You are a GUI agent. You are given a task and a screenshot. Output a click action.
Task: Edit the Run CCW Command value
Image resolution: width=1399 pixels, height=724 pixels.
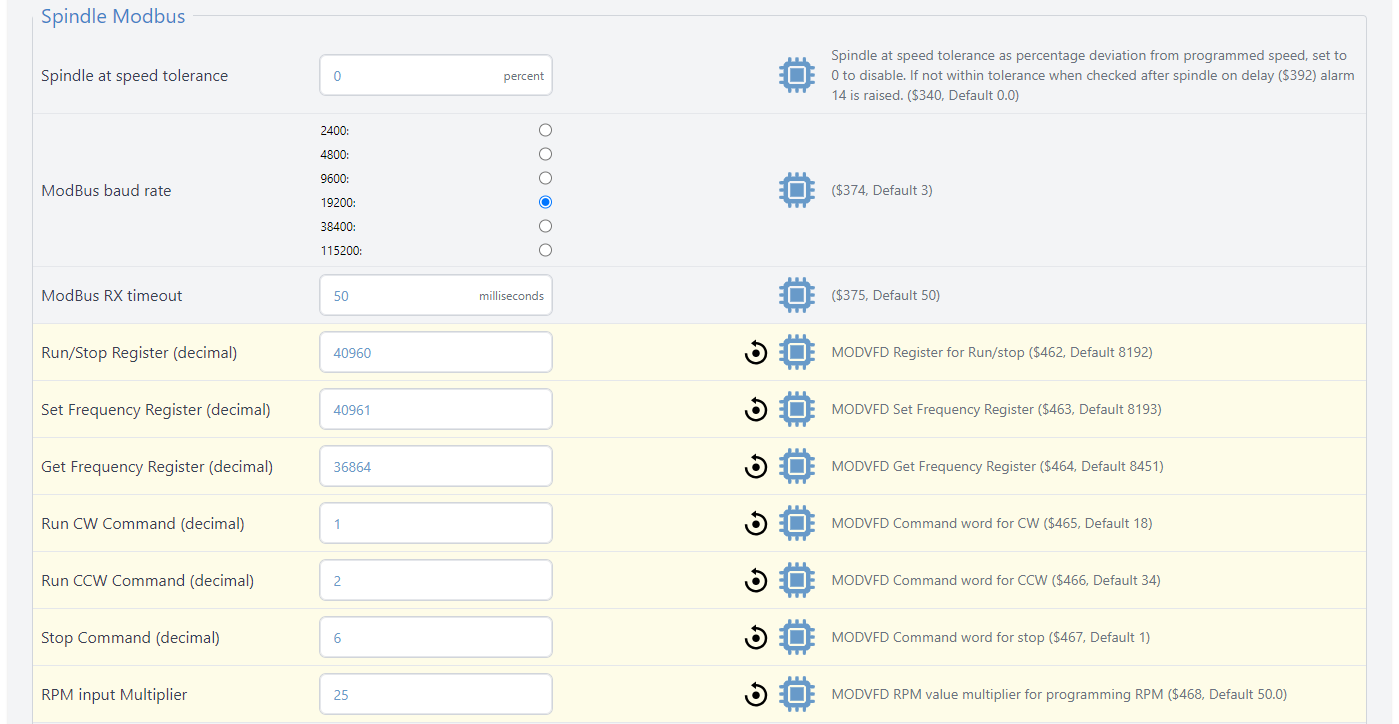[x=436, y=580]
